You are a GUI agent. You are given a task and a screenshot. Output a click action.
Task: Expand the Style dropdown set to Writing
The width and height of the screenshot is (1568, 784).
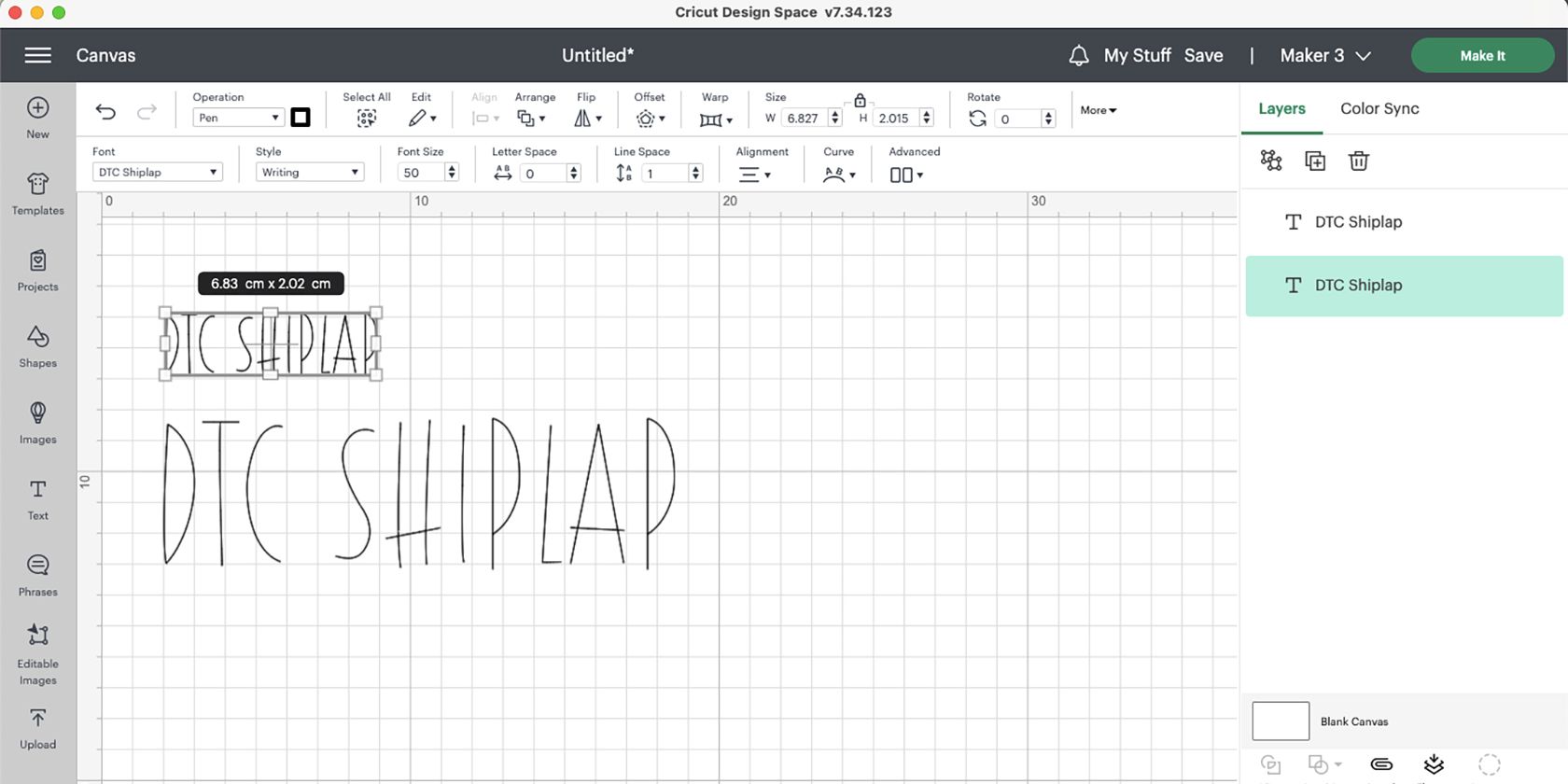coord(310,173)
